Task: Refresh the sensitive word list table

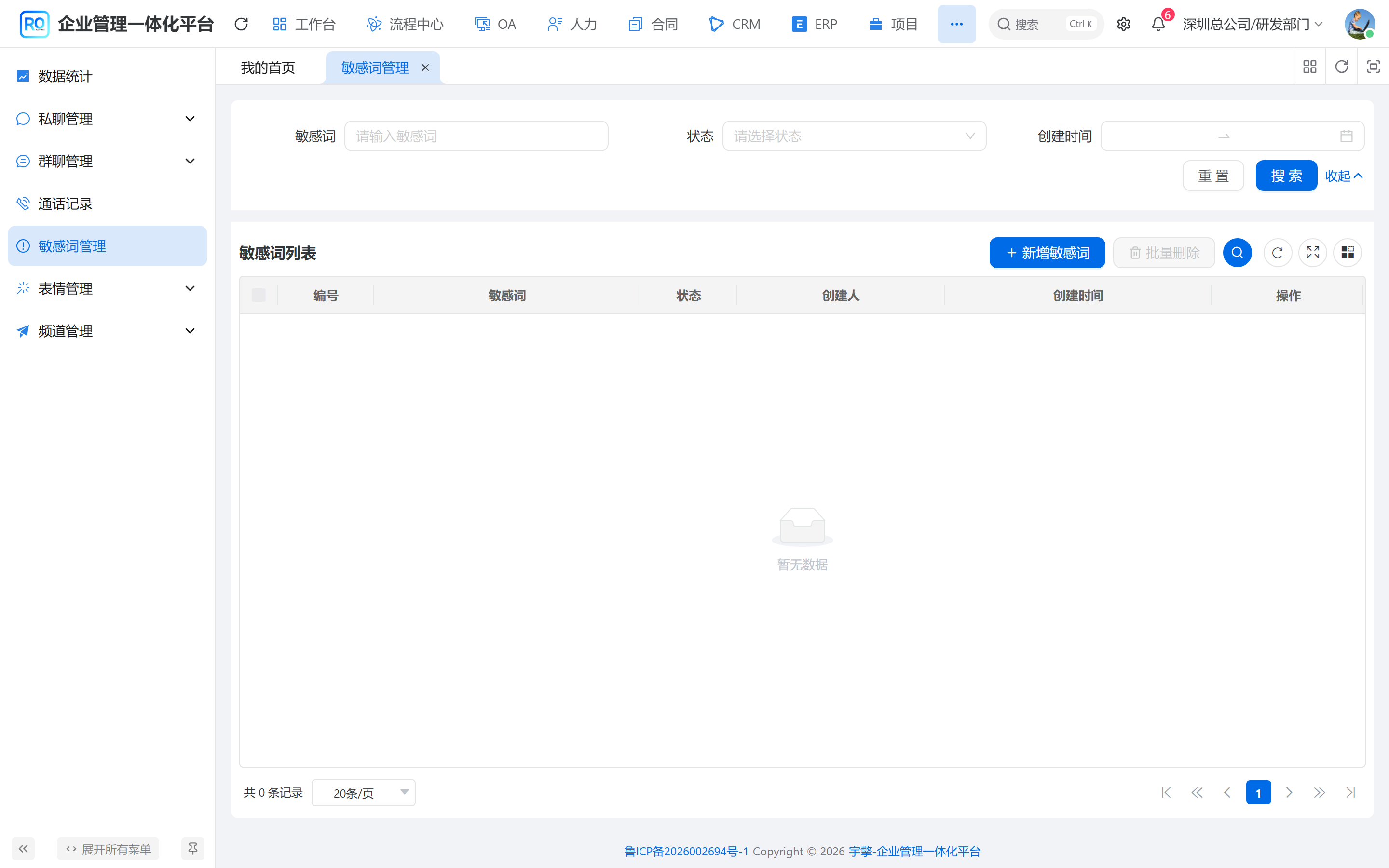Action: coord(1277,253)
